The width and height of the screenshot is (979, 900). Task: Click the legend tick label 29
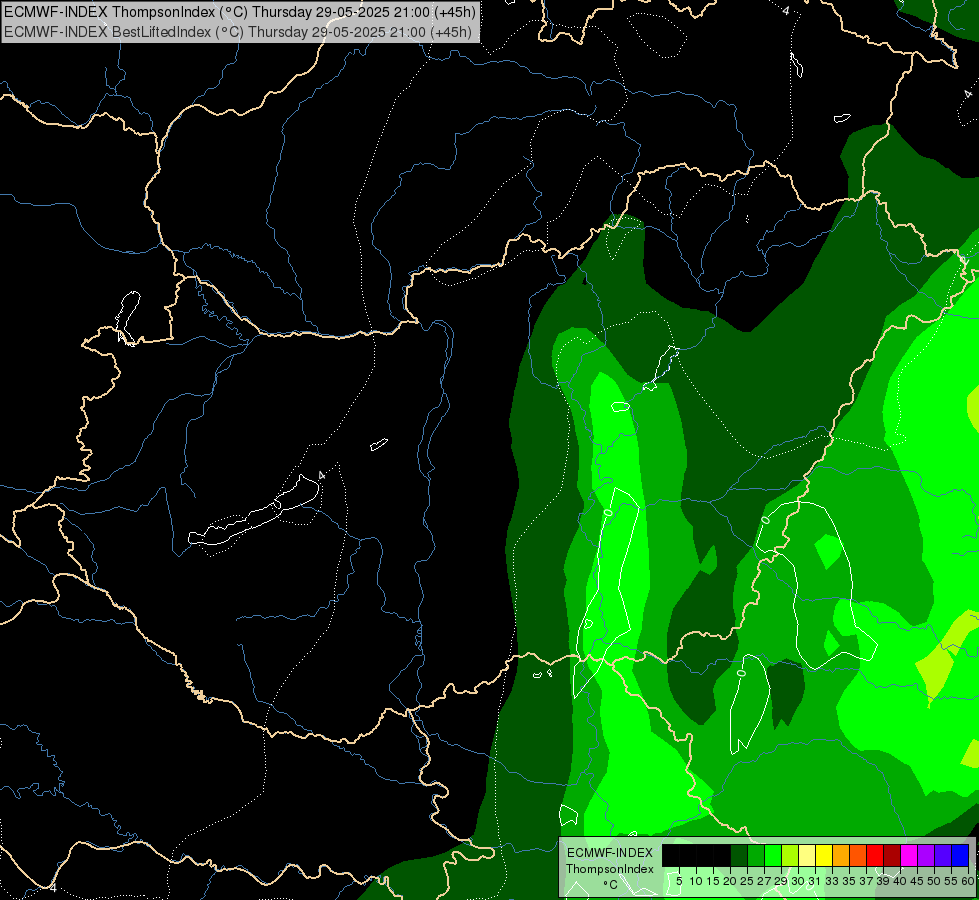(781, 881)
